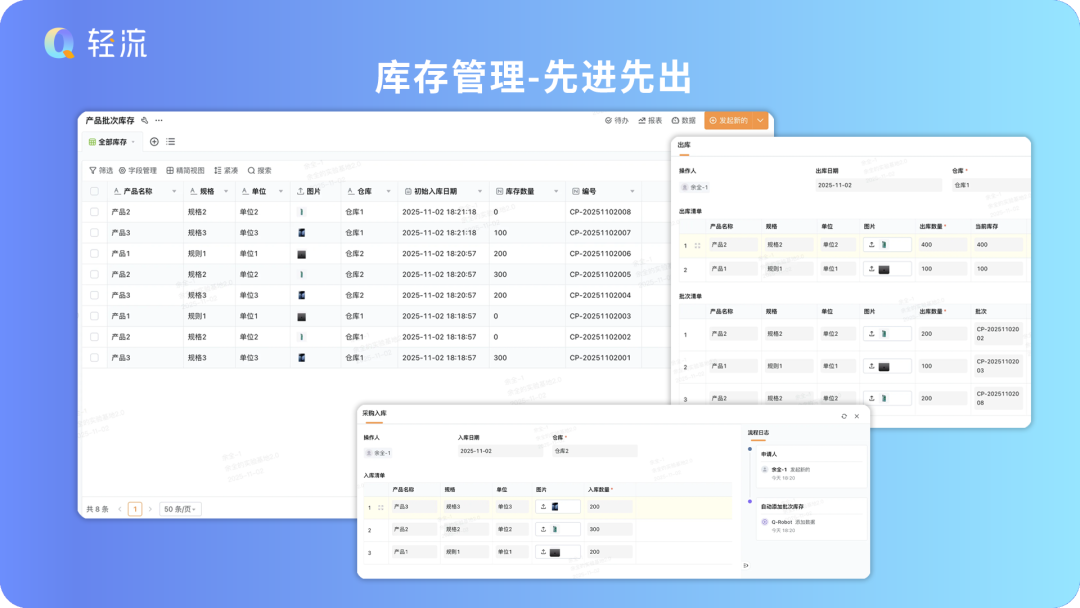Switch to 精简视图
The width and height of the screenshot is (1080, 608).
pos(185,171)
